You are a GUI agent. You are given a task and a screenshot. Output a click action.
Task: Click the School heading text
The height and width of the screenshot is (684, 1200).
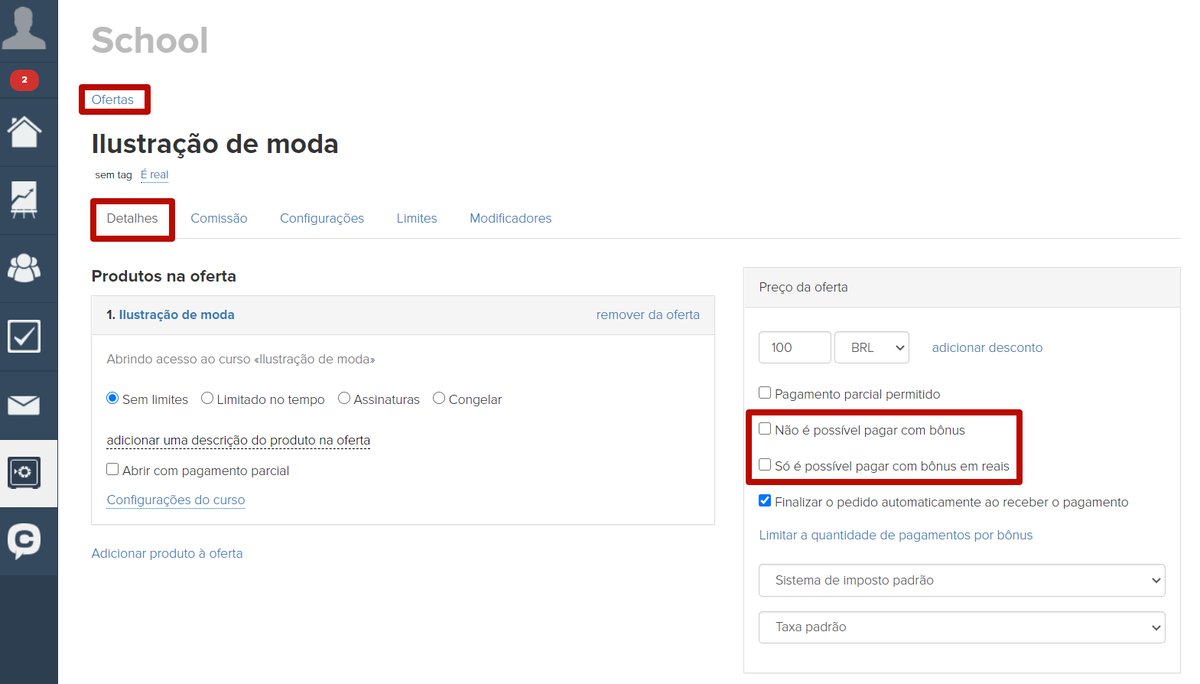coord(150,40)
